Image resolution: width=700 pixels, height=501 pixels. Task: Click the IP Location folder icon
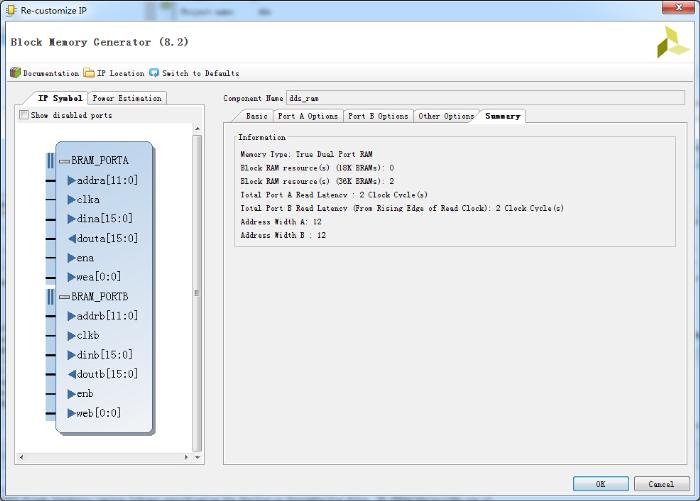pyautogui.click(x=89, y=73)
